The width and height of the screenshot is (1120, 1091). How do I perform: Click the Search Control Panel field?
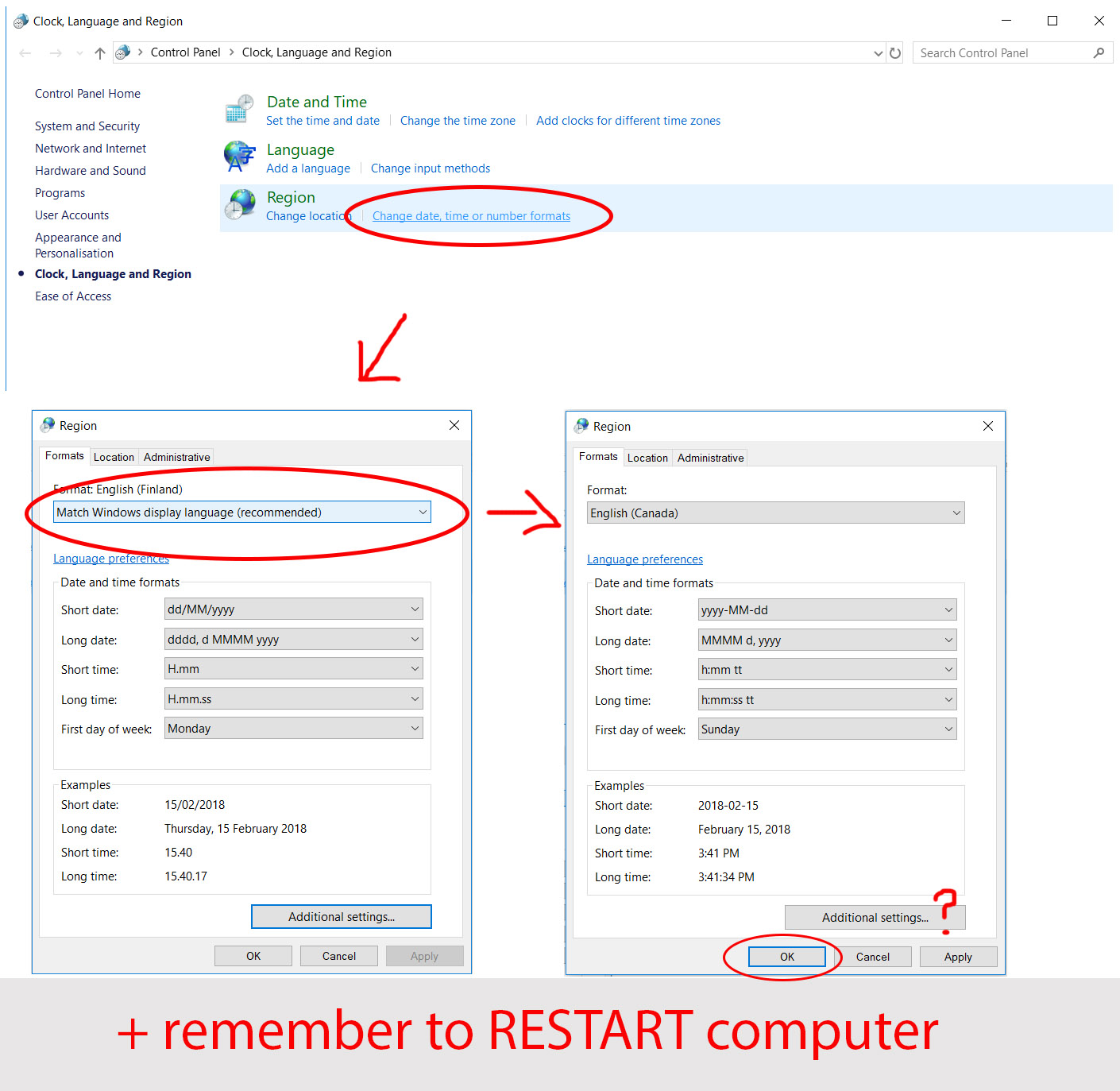1013,53
